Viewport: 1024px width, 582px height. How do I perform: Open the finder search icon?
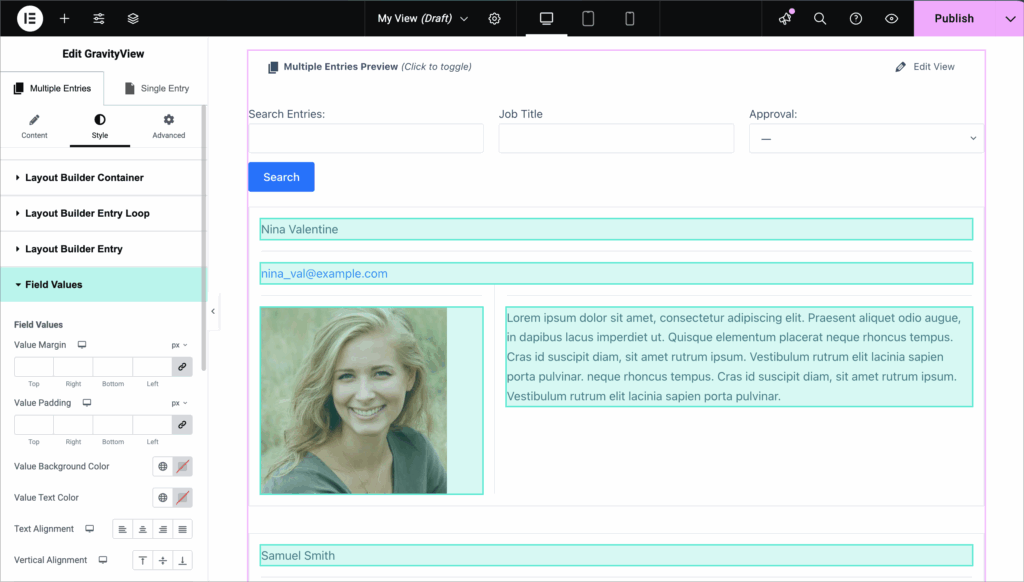820,18
